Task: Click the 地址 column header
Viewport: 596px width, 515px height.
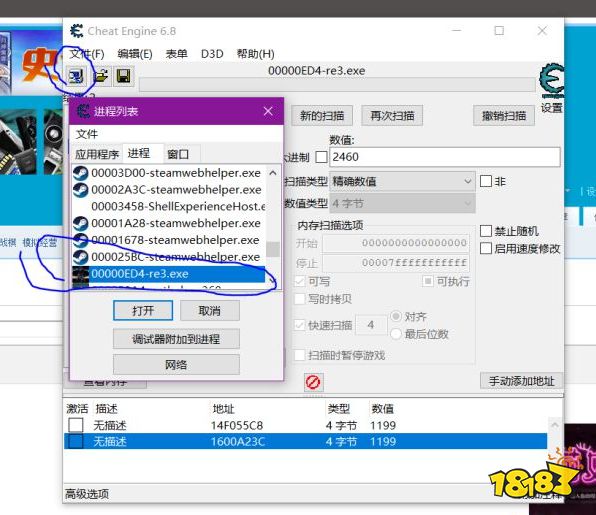Action: (224, 409)
